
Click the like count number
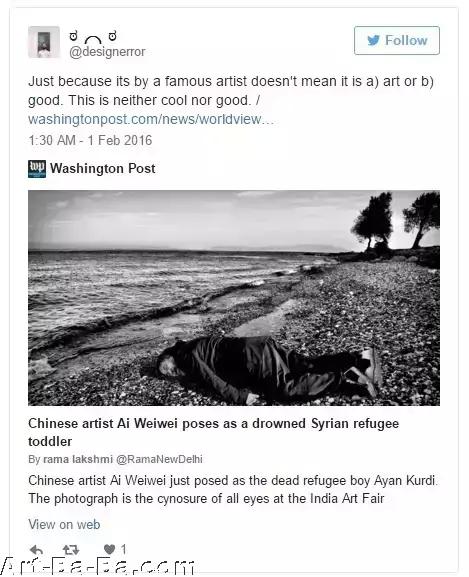pos(123,549)
